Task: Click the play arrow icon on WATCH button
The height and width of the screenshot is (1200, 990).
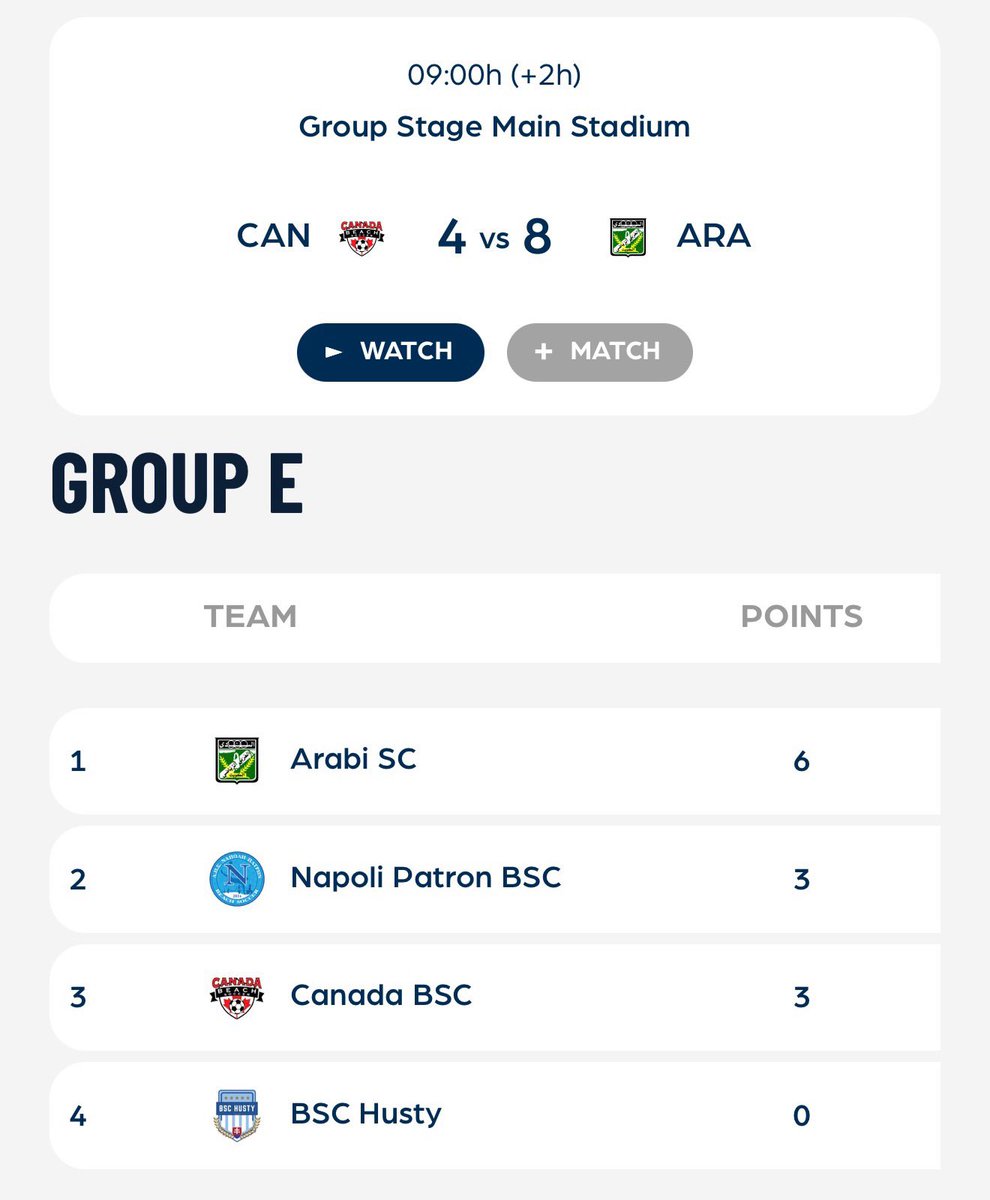Action: tap(334, 352)
